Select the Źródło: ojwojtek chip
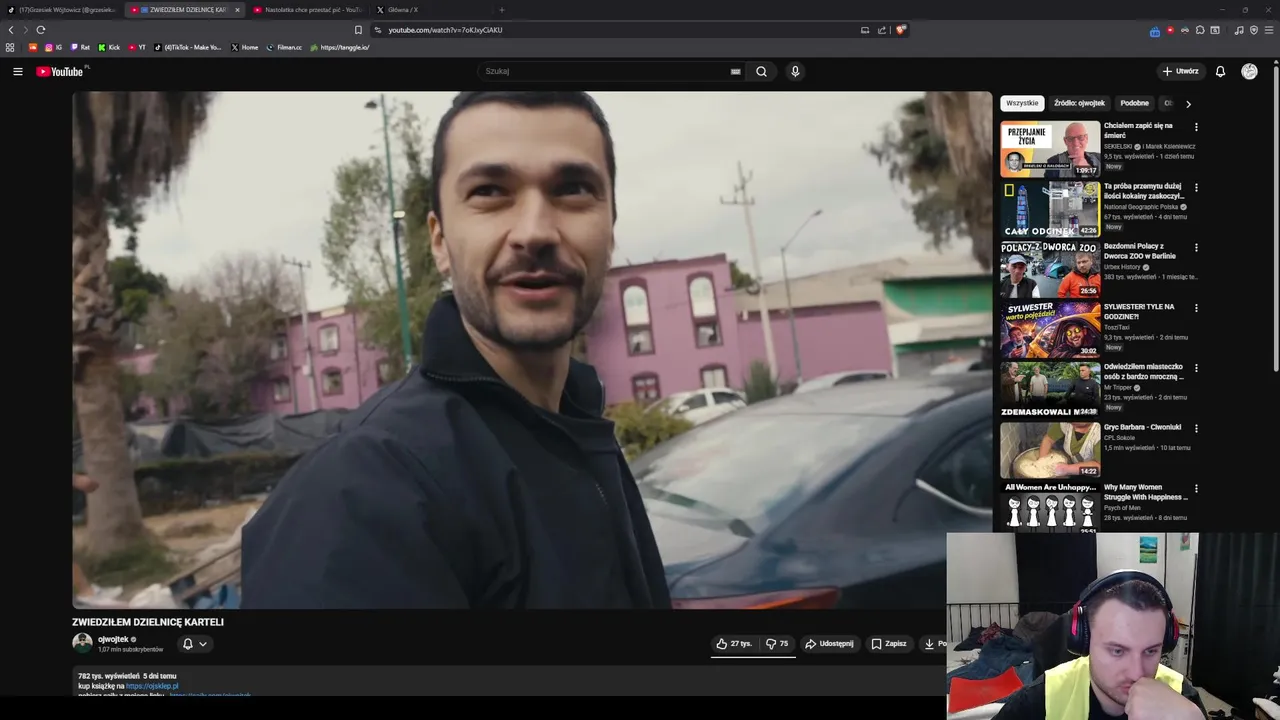The height and width of the screenshot is (720, 1280). (x=1079, y=103)
